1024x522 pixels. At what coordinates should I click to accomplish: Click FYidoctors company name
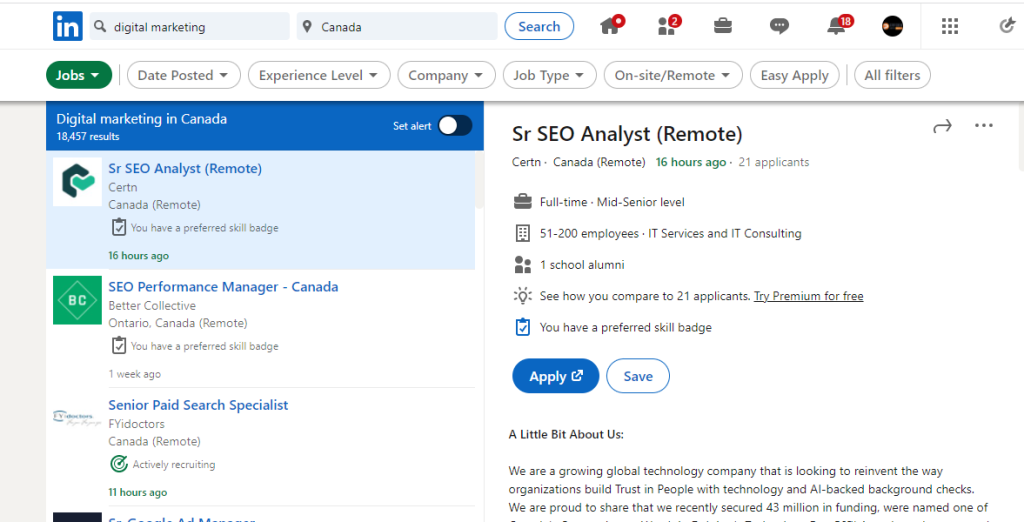point(136,424)
